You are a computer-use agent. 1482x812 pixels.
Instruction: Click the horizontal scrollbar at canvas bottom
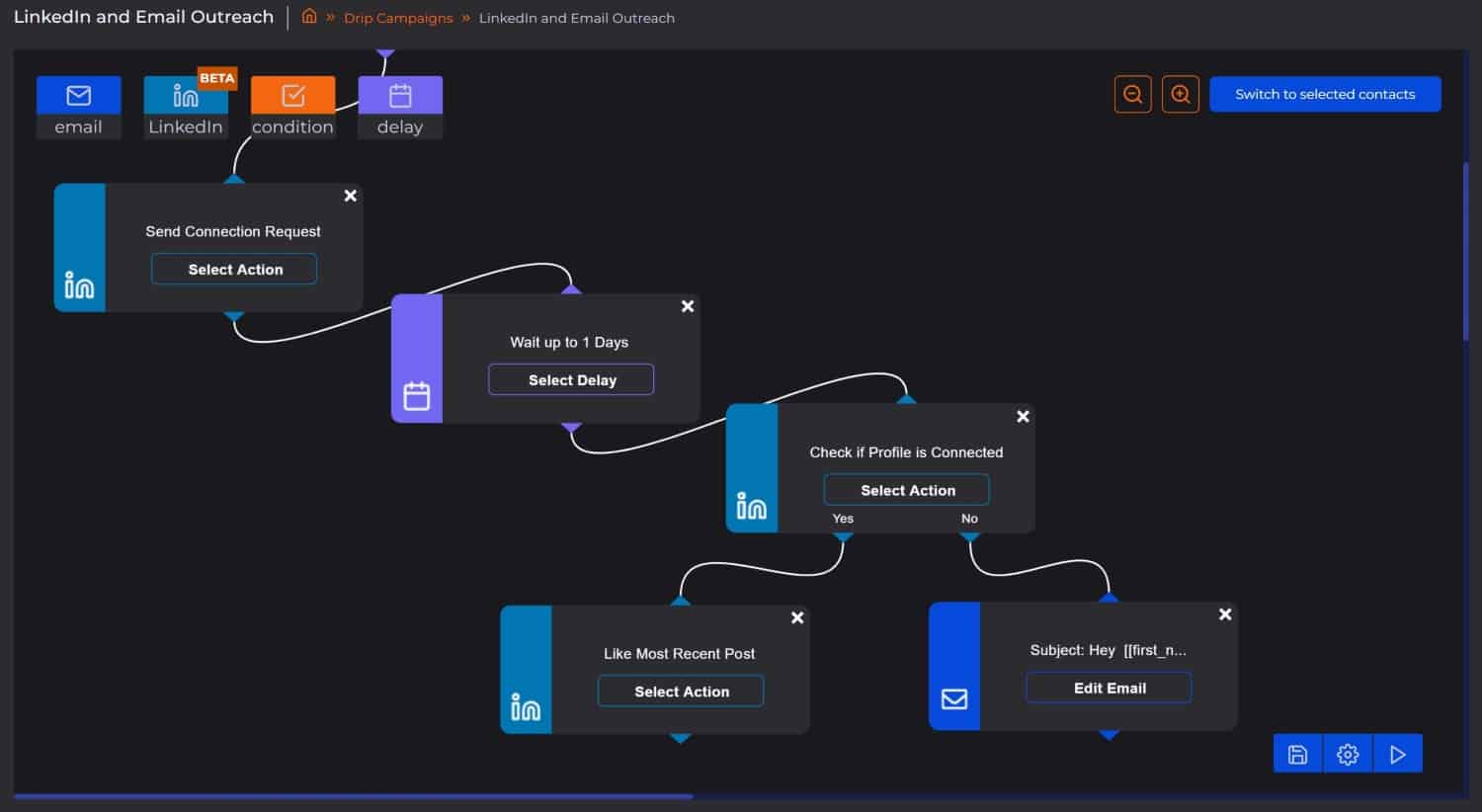tap(353, 796)
